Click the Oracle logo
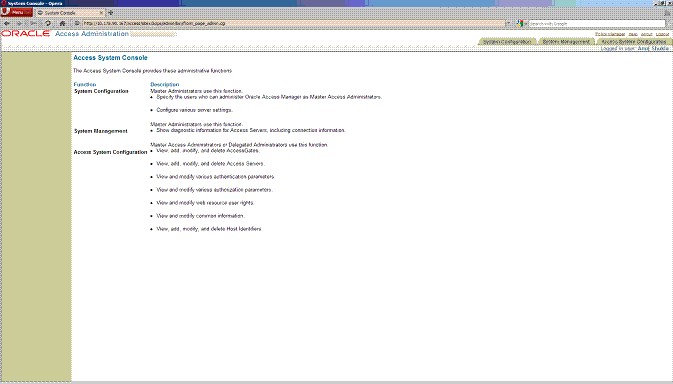The image size is (673, 384). pos(26,33)
